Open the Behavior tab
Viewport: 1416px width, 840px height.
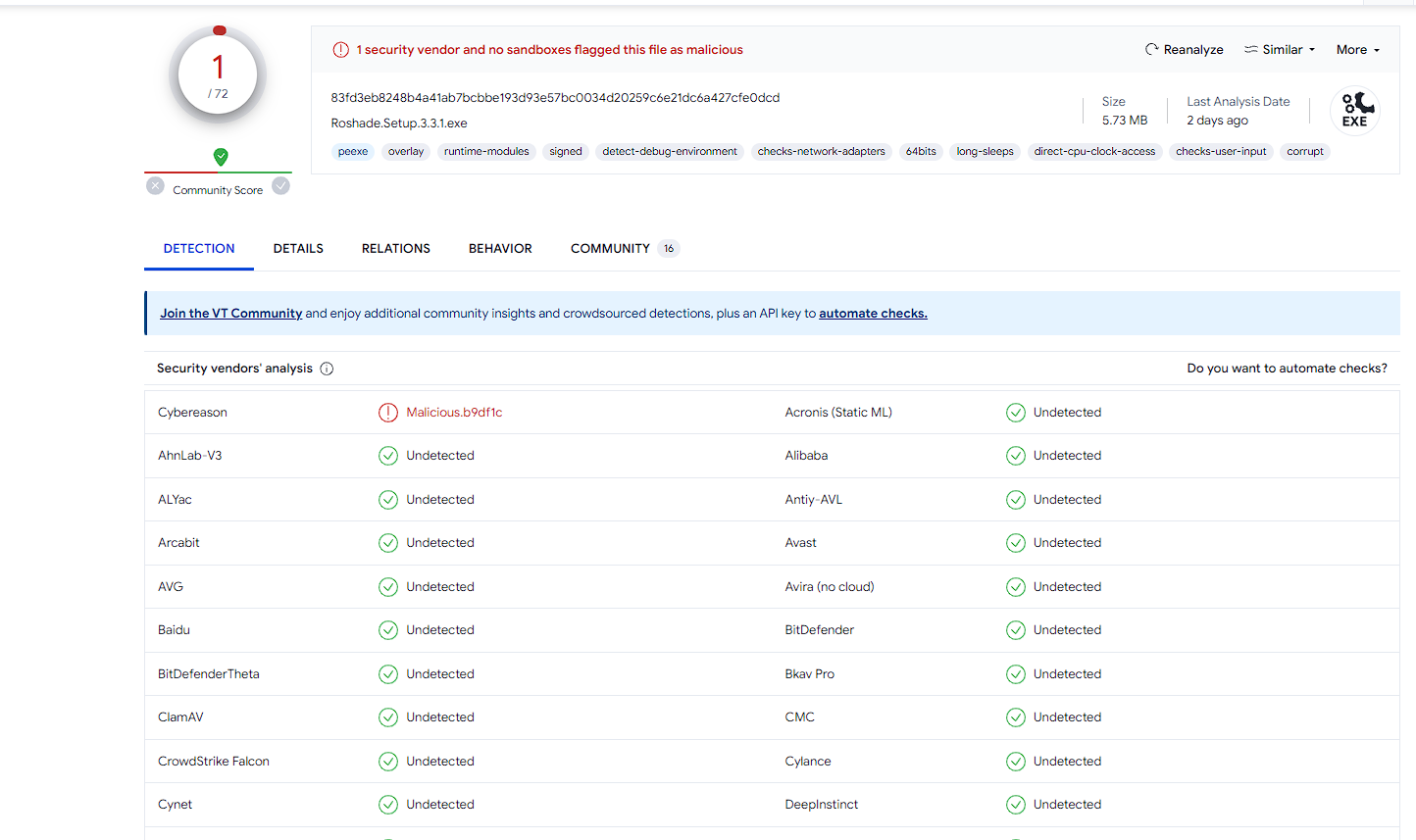coord(500,249)
